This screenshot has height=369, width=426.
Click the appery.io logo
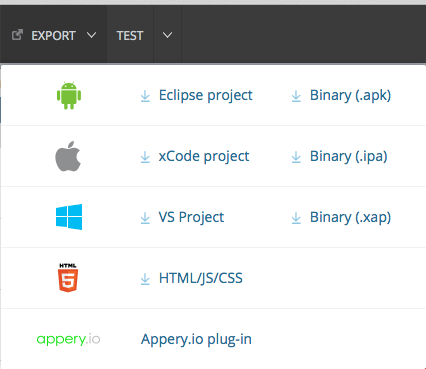coord(68,339)
